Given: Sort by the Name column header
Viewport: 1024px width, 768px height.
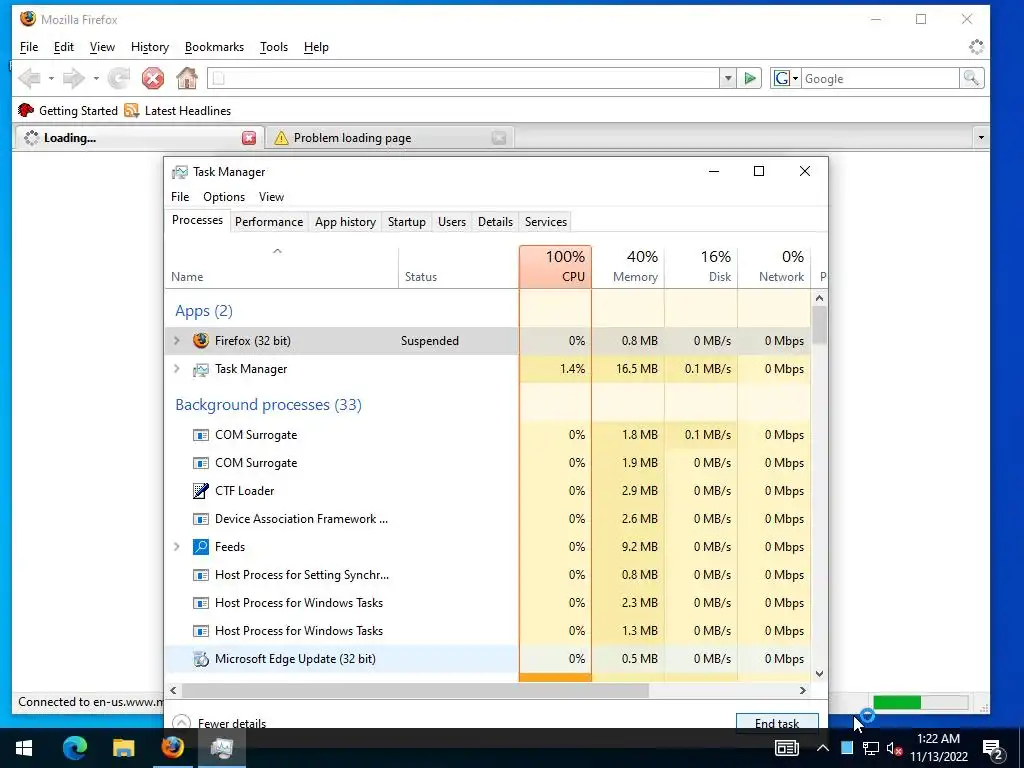Looking at the screenshot, I should click(x=281, y=266).
